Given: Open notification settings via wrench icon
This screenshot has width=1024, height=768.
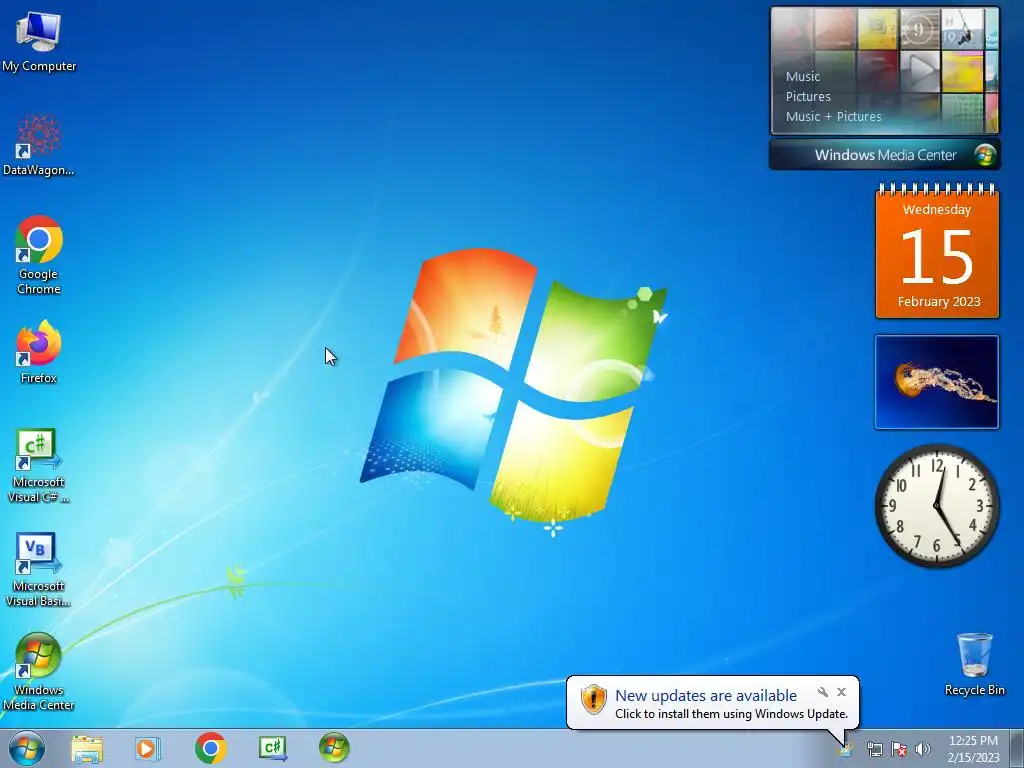Looking at the screenshot, I should tap(823, 692).
